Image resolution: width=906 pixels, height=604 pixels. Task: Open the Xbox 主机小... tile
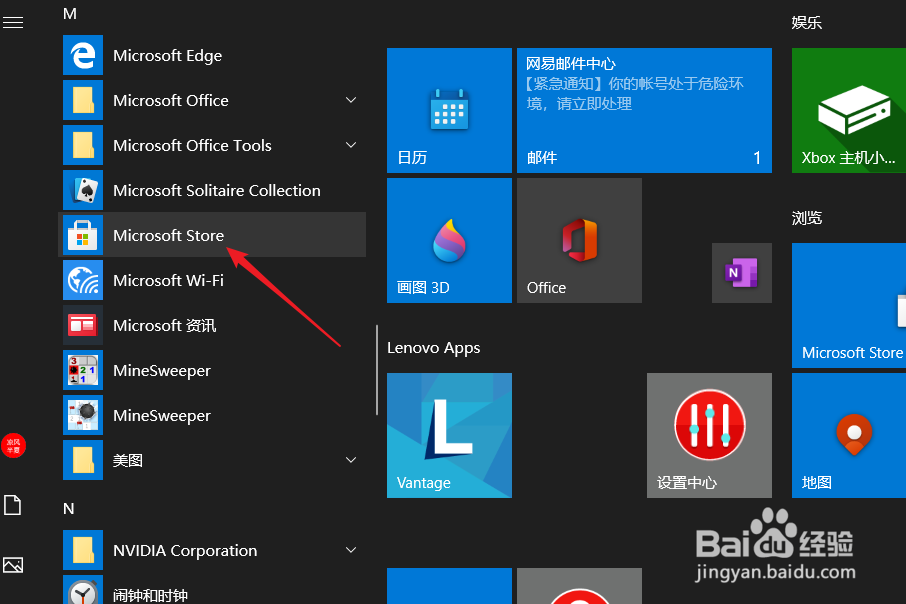click(x=849, y=110)
